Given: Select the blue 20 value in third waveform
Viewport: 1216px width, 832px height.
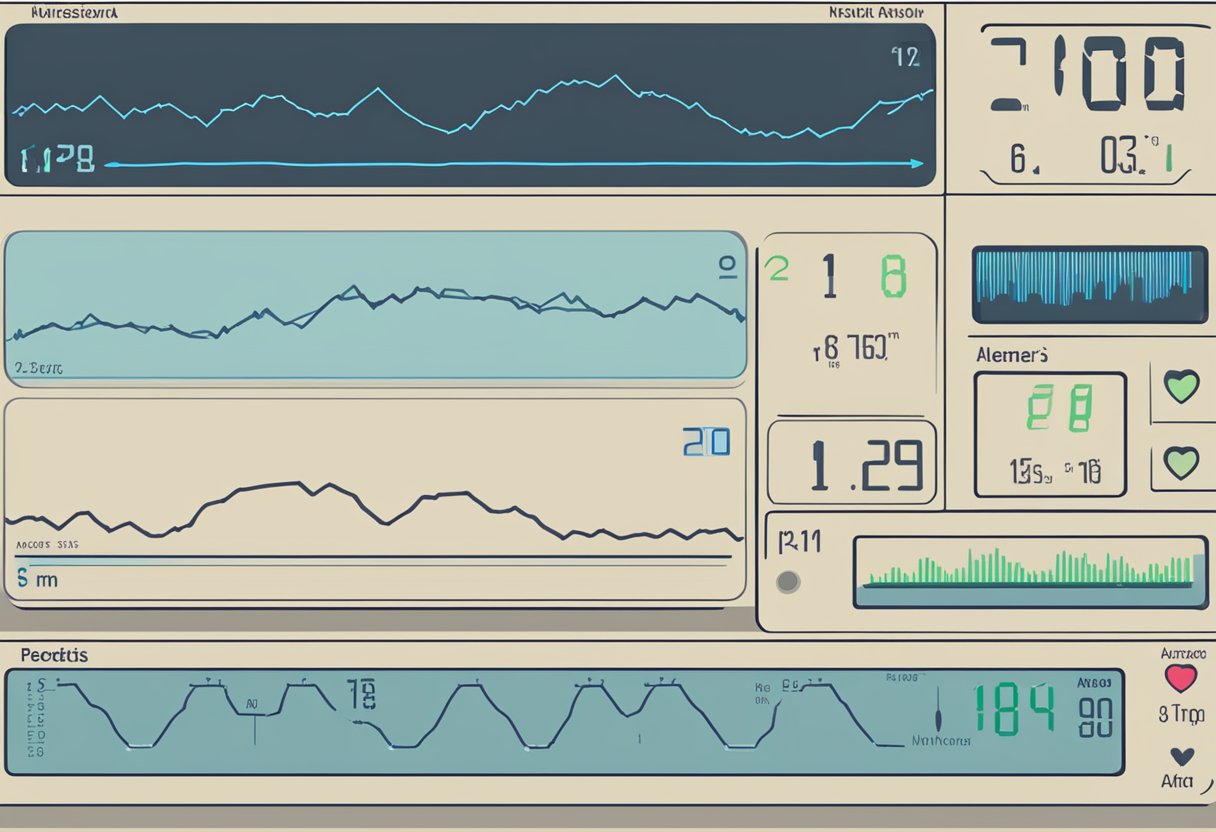Looking at the screenshot, I should point(706,441).
